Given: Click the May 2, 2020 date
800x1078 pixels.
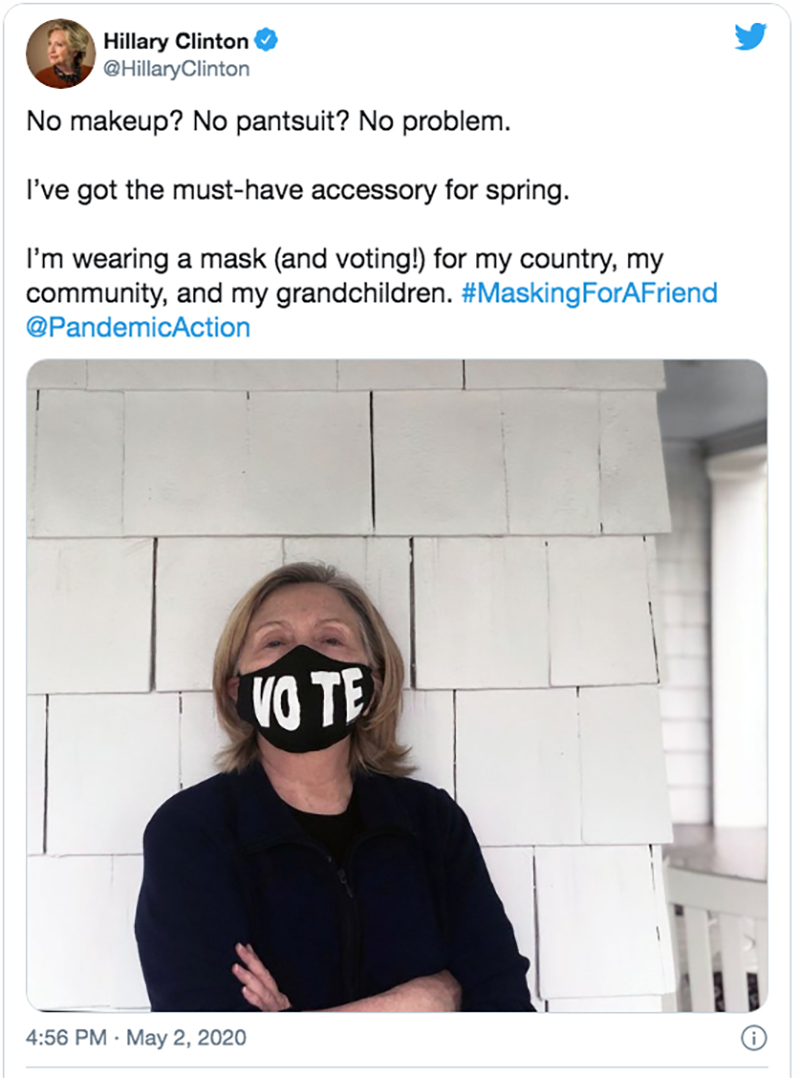Looking at the screenshot, I should tap(186, 1037).
